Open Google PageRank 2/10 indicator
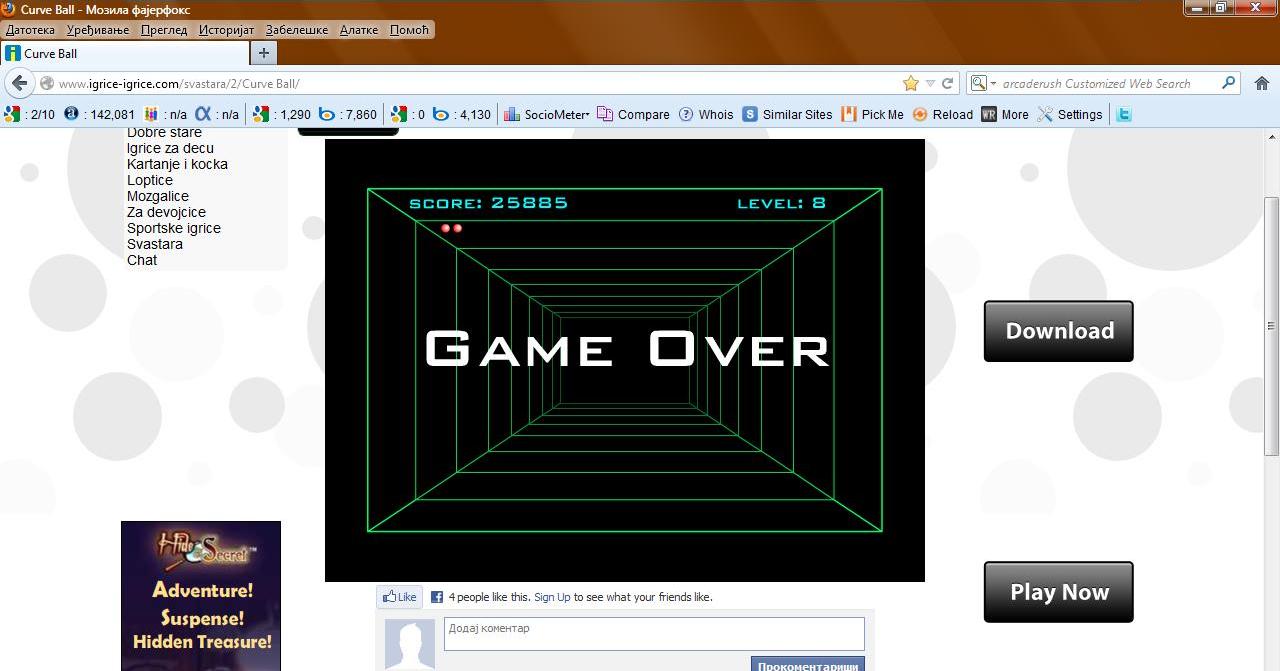The width and height of the screenshot is (1280, 671). pos(30,114)
